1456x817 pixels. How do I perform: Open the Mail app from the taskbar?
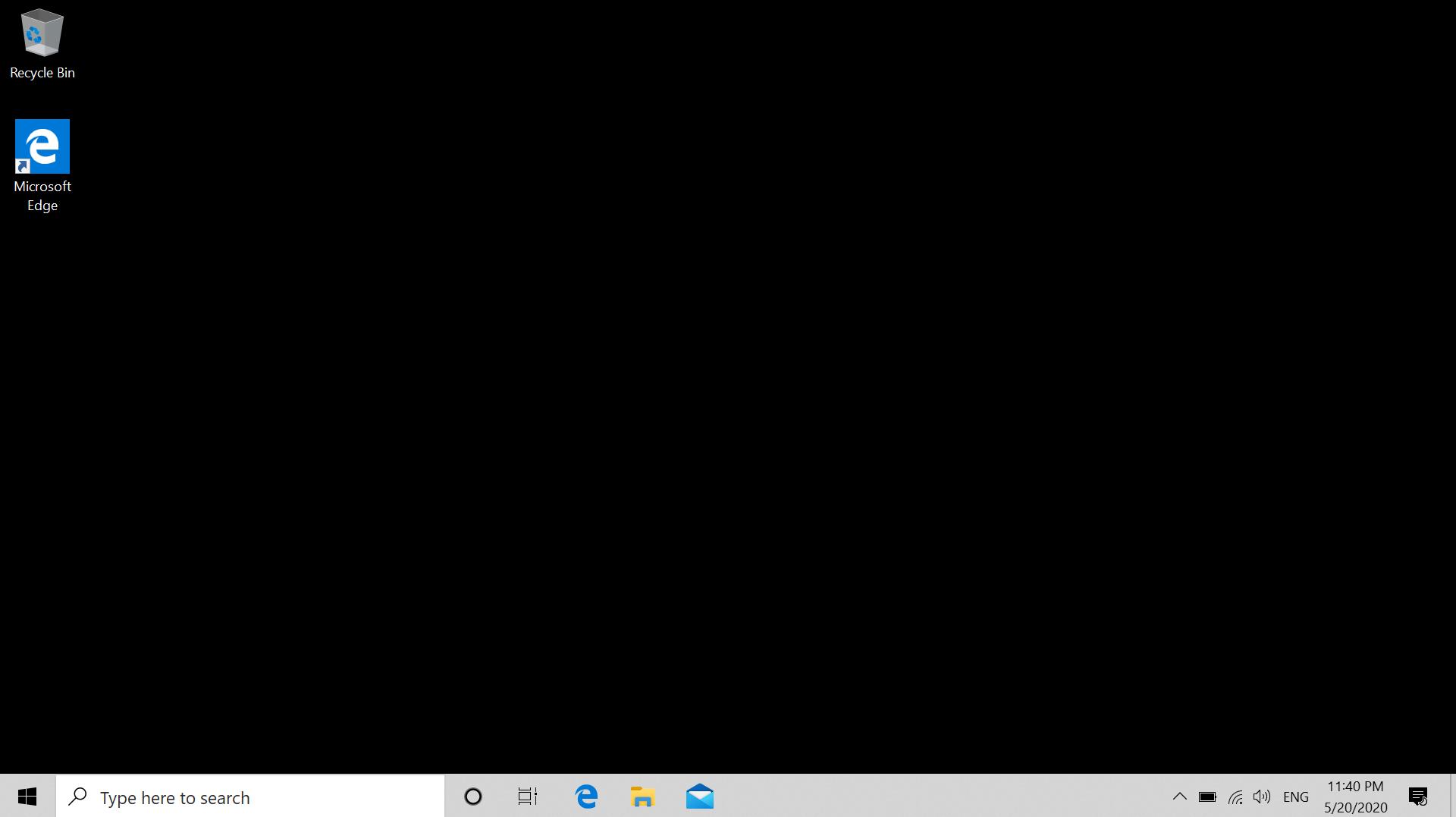[x=699, y=797]
